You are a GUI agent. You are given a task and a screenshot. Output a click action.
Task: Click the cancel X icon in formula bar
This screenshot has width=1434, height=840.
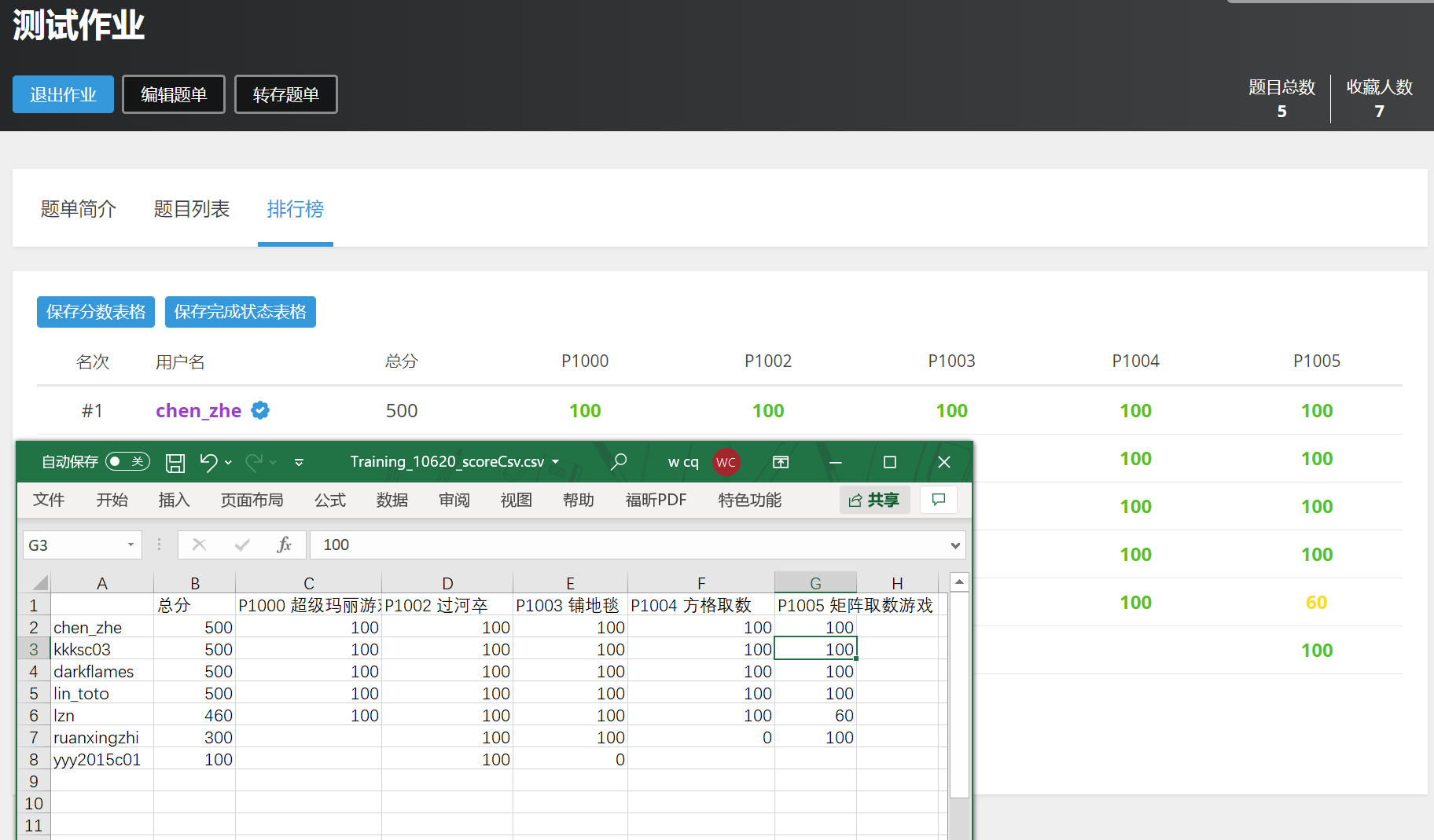[199, 545]
